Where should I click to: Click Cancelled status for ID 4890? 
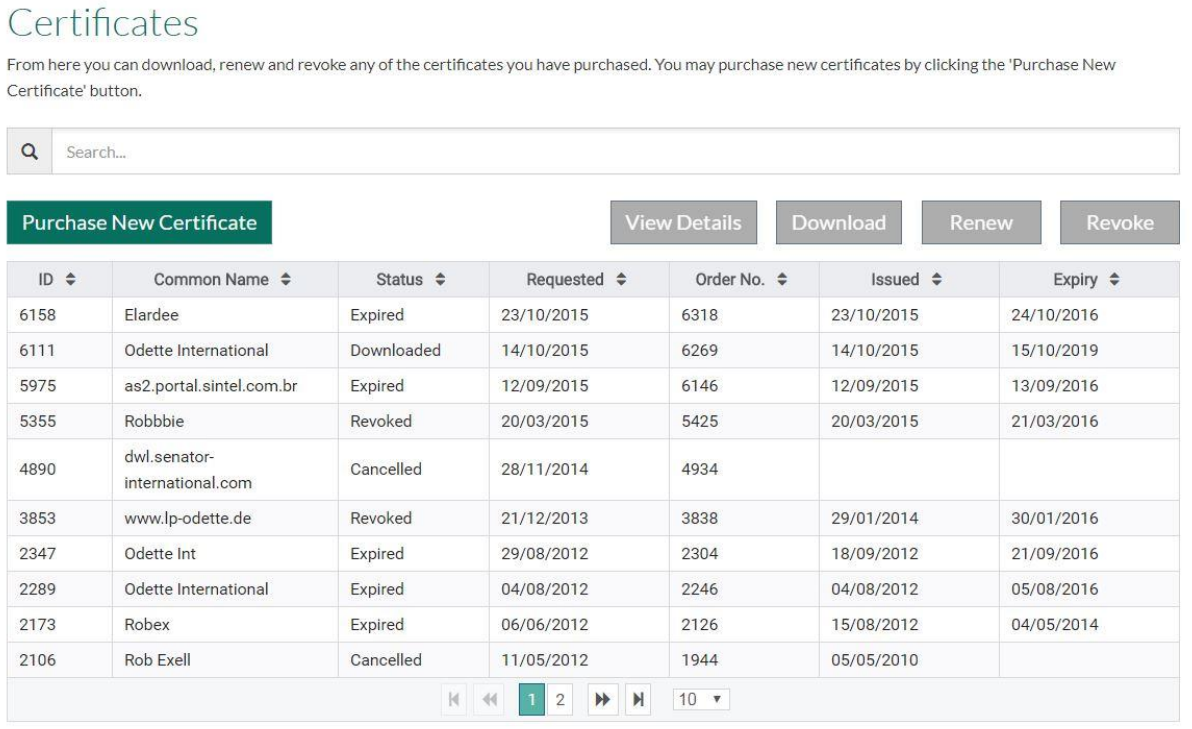coord(385,470)
